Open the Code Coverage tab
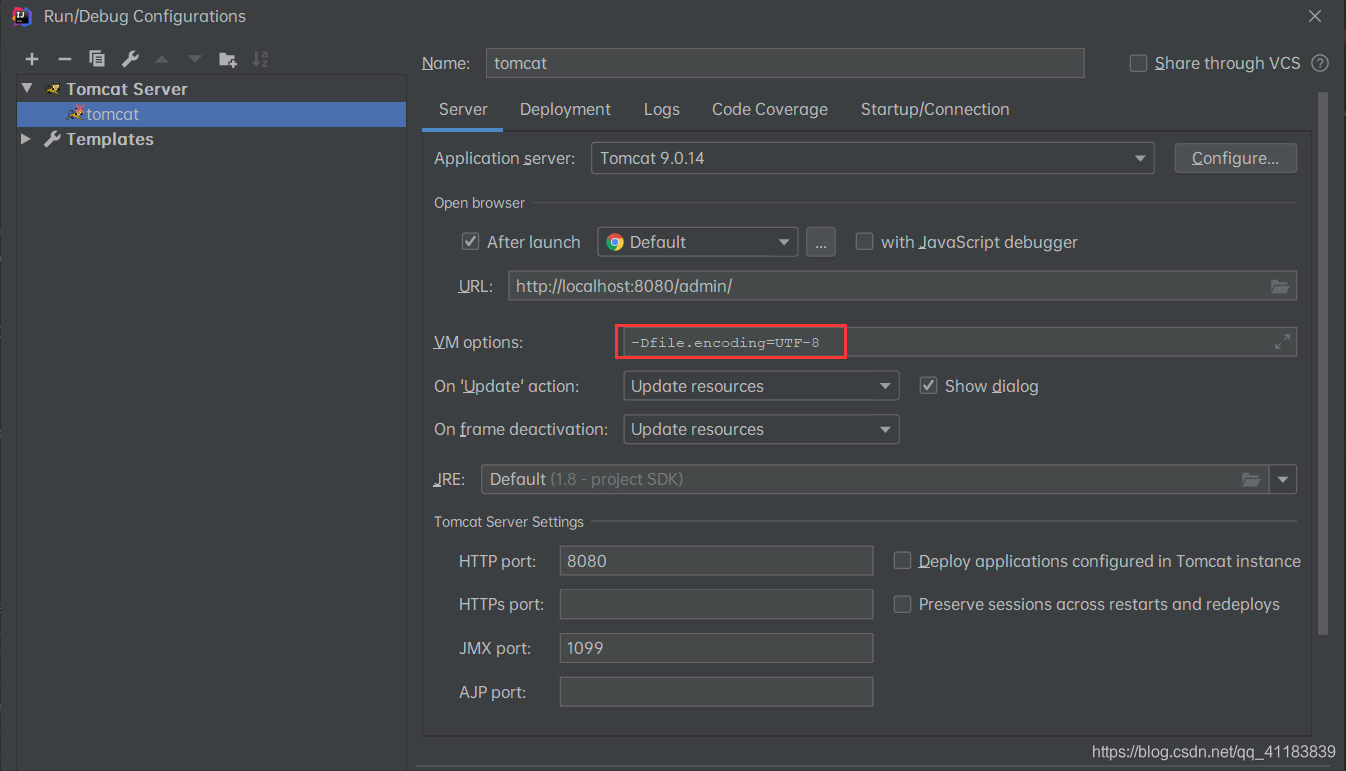 click(770, 109)
